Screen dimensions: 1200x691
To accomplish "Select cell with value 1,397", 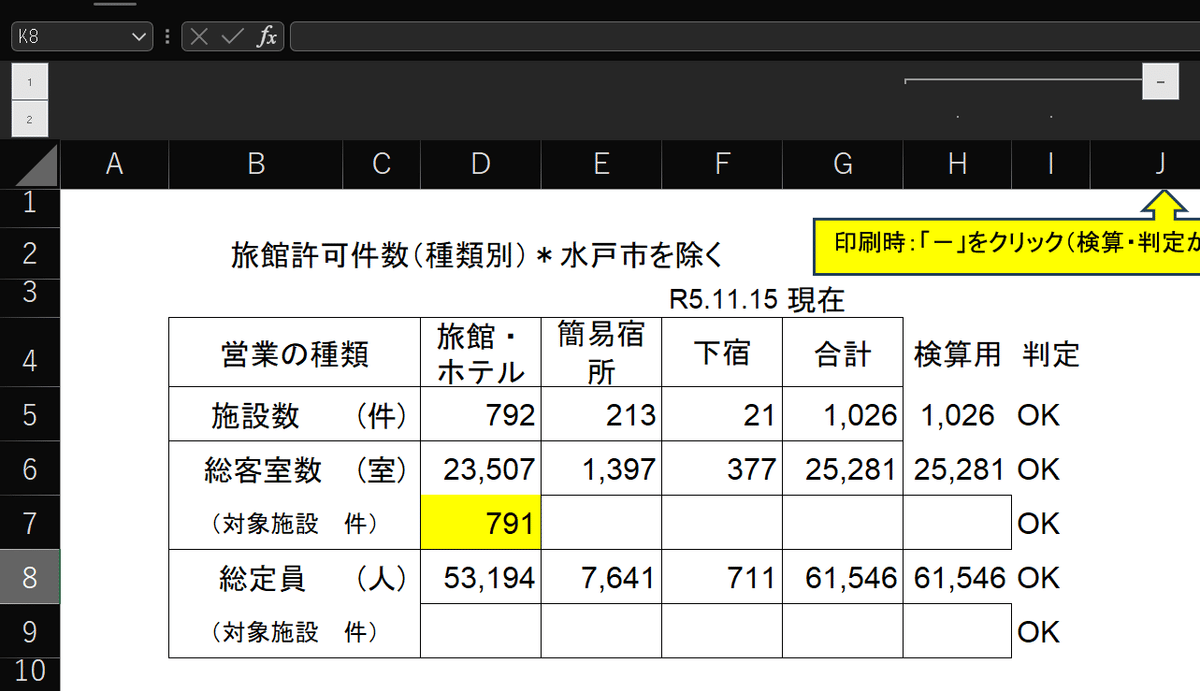I will tap(601, 468).
